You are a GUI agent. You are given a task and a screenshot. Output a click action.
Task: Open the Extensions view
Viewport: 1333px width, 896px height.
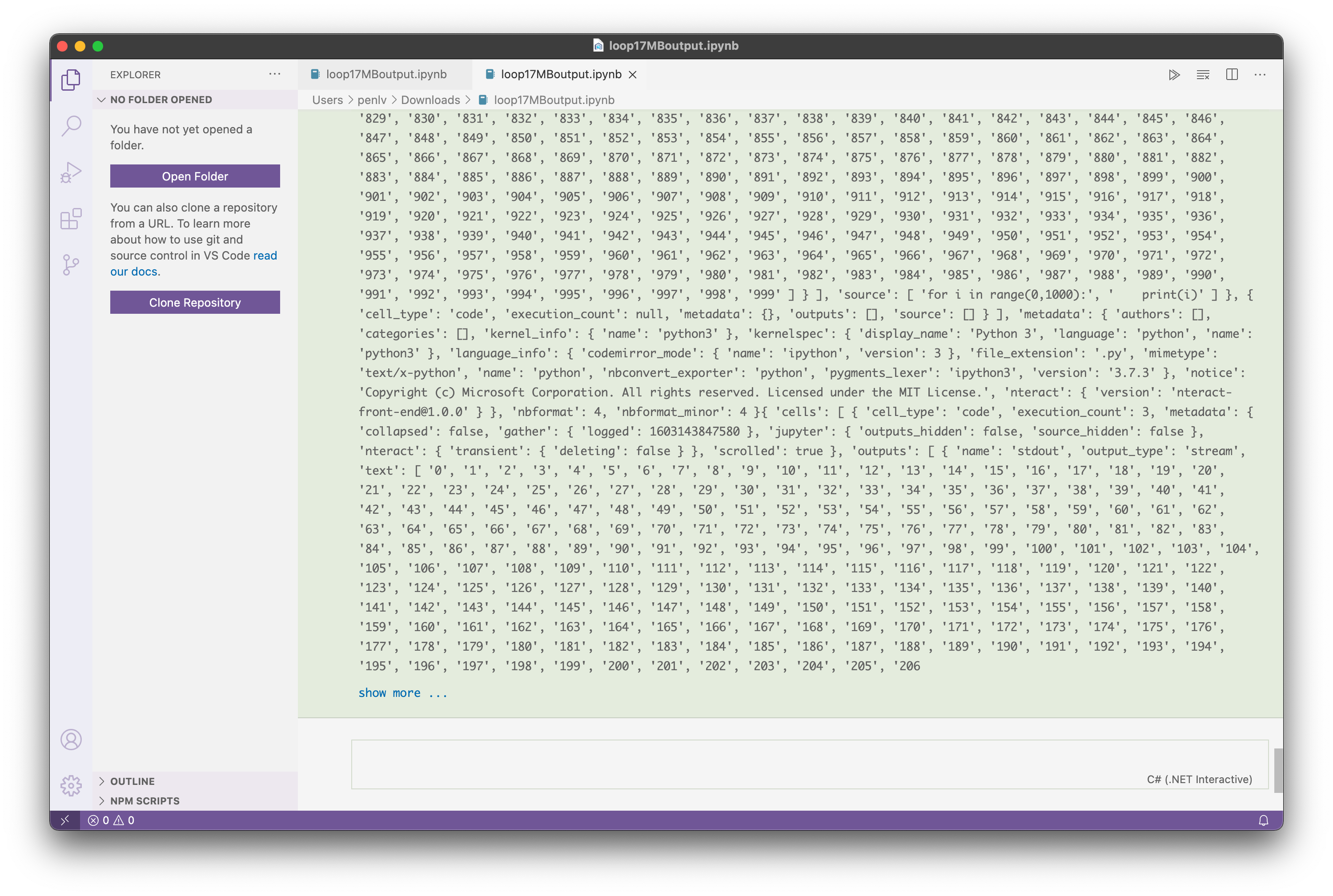(x=71, y=218)
